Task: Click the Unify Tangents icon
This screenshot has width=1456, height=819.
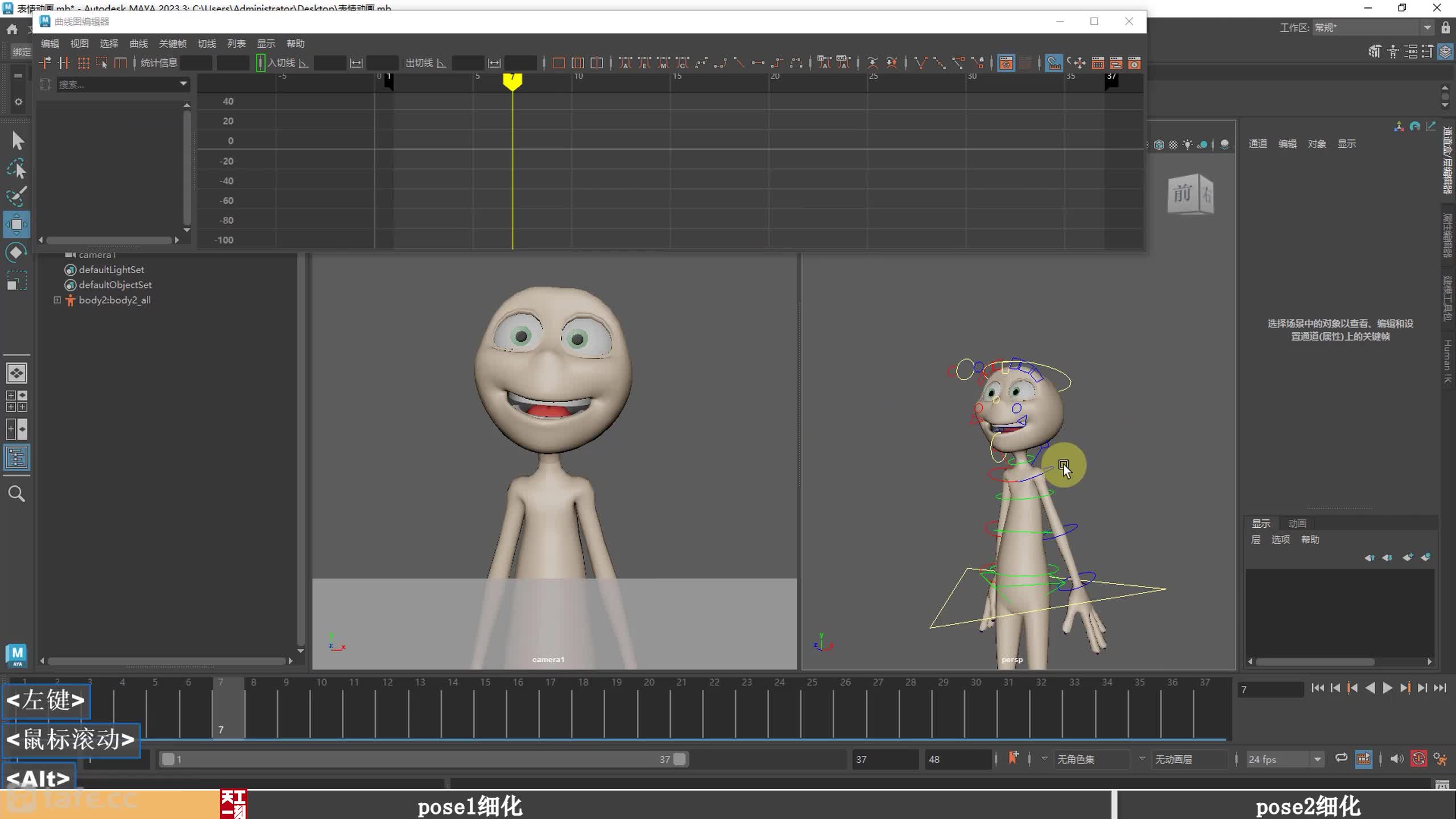Action: pos(940,63)
